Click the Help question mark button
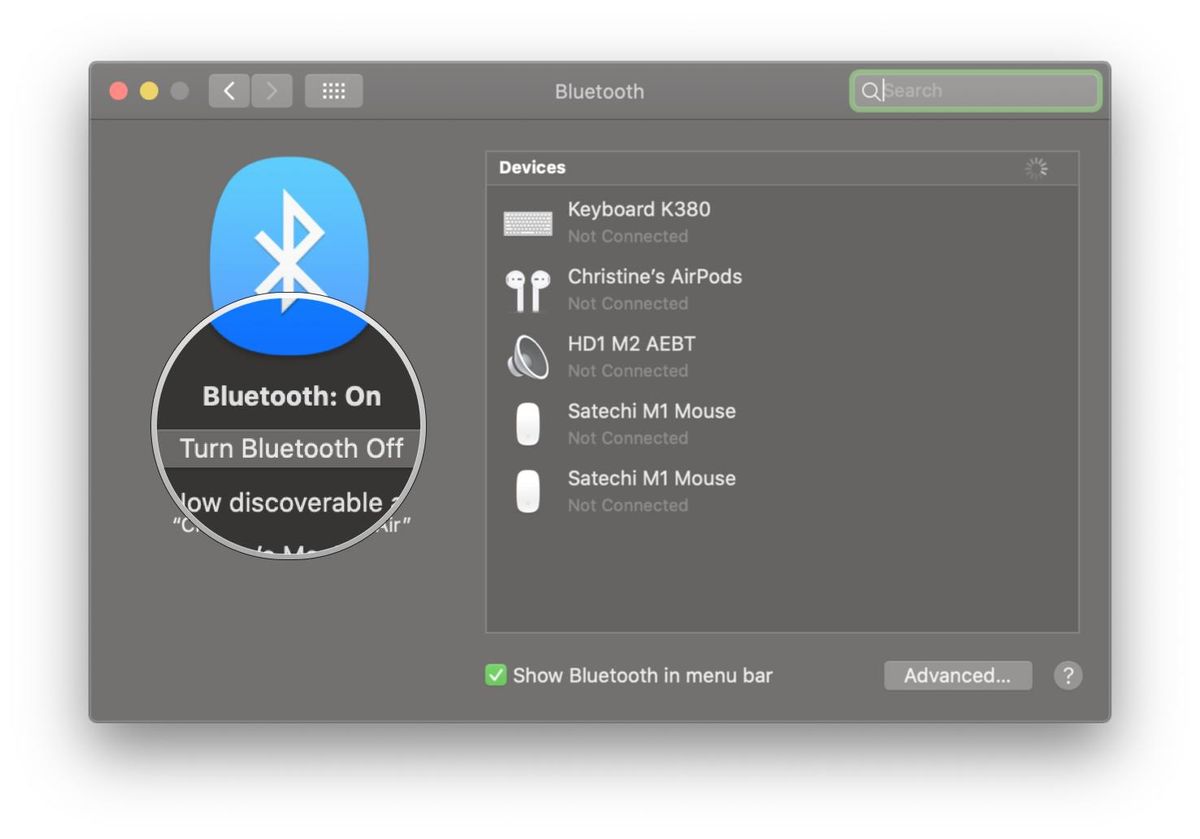The image size is (1200, 839). (x=1067, y=675)
